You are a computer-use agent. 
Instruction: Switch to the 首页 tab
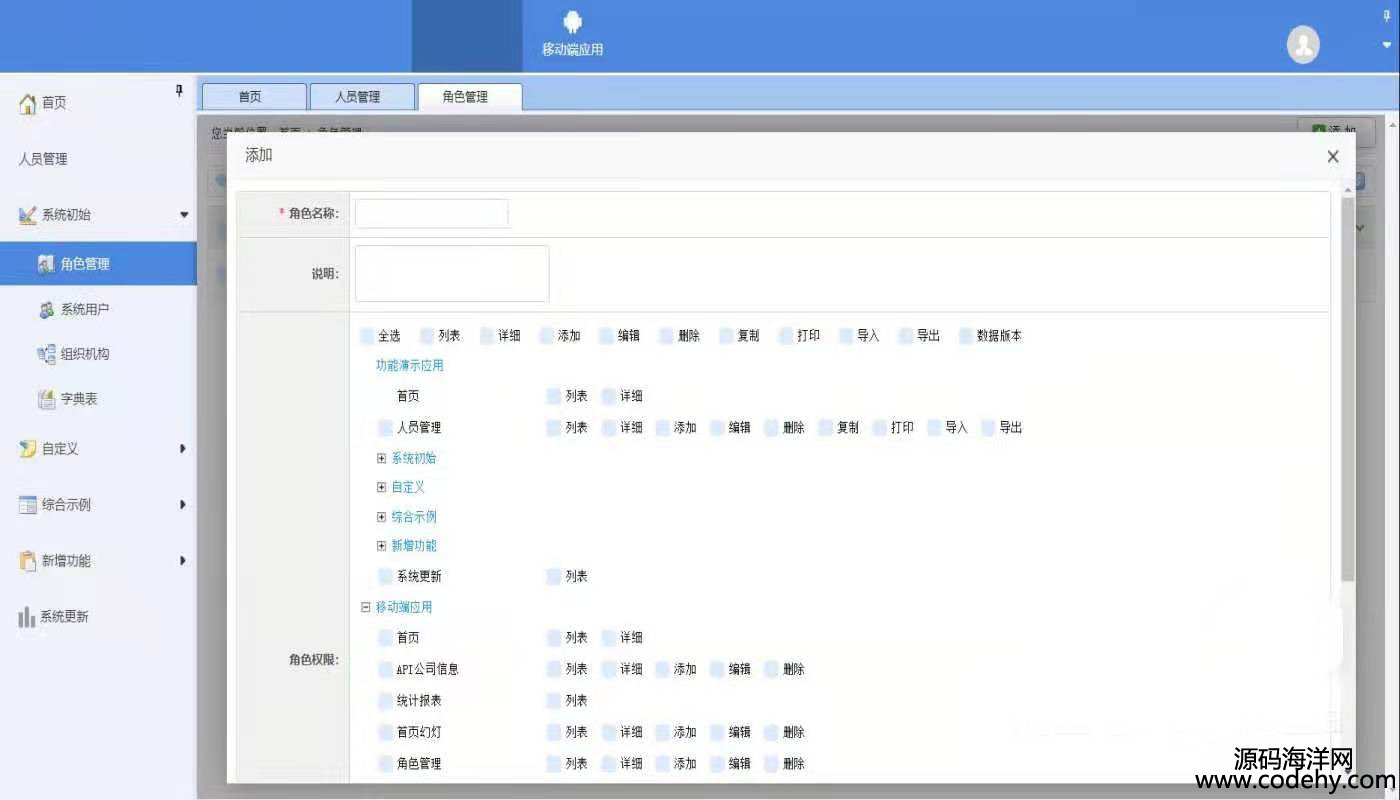(x=254, y=97)
